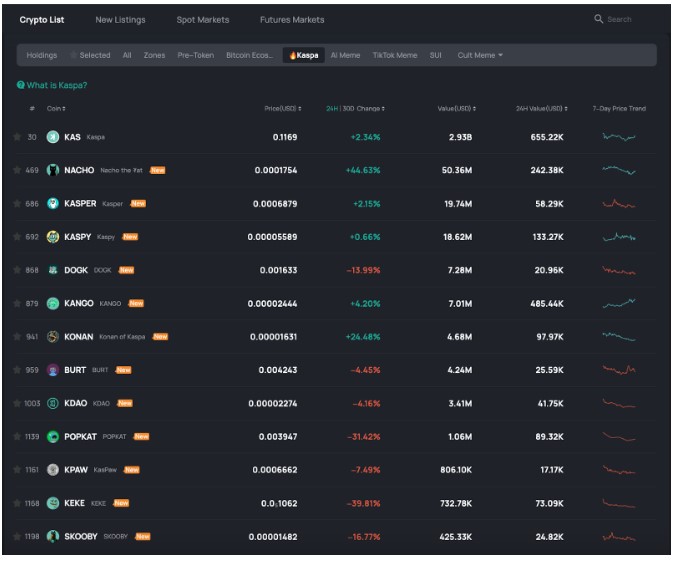
Task: Open the What is Kaspa? link
Action: coord(57,85)
